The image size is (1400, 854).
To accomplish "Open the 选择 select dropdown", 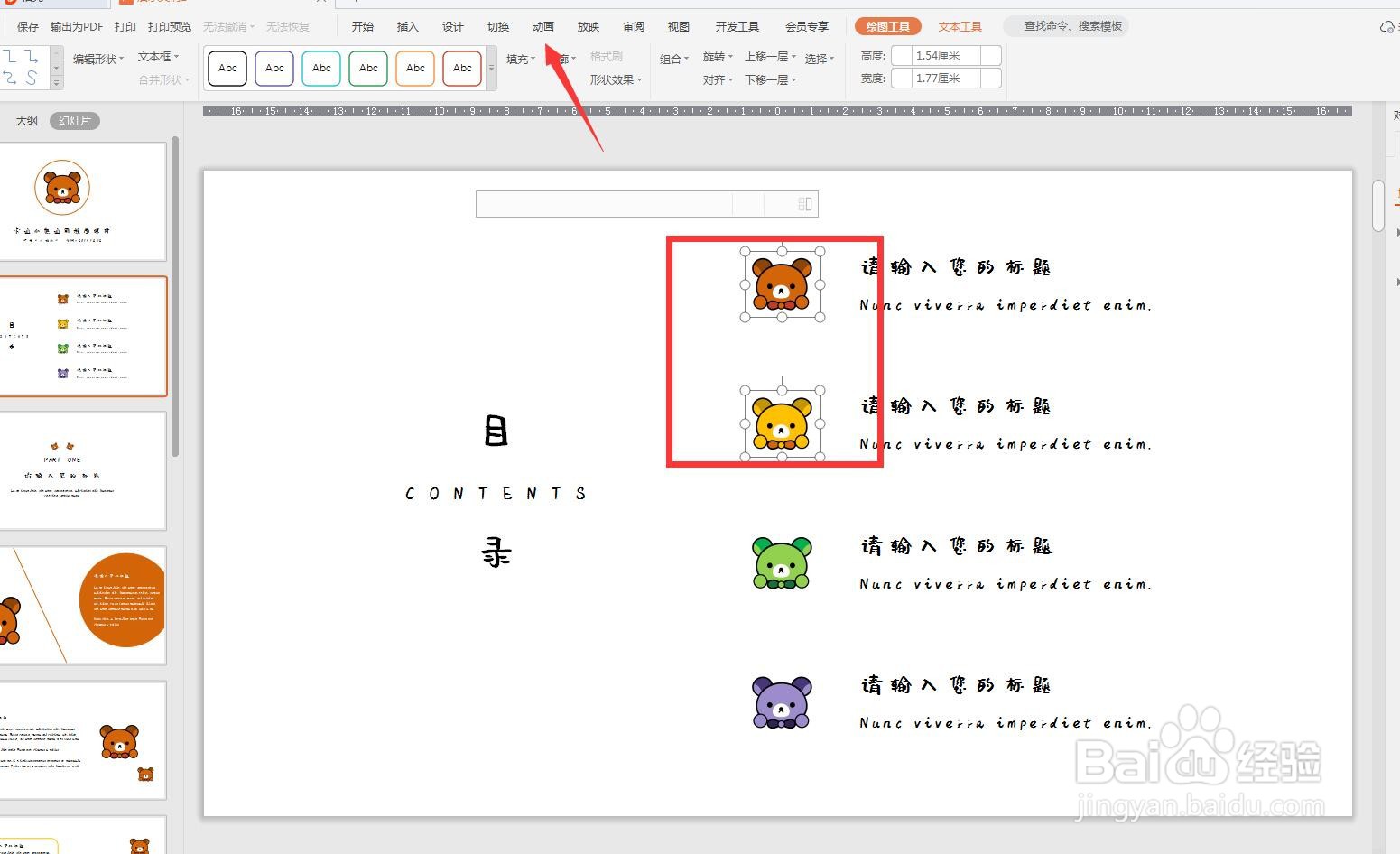I will click(x=820, y=59).
